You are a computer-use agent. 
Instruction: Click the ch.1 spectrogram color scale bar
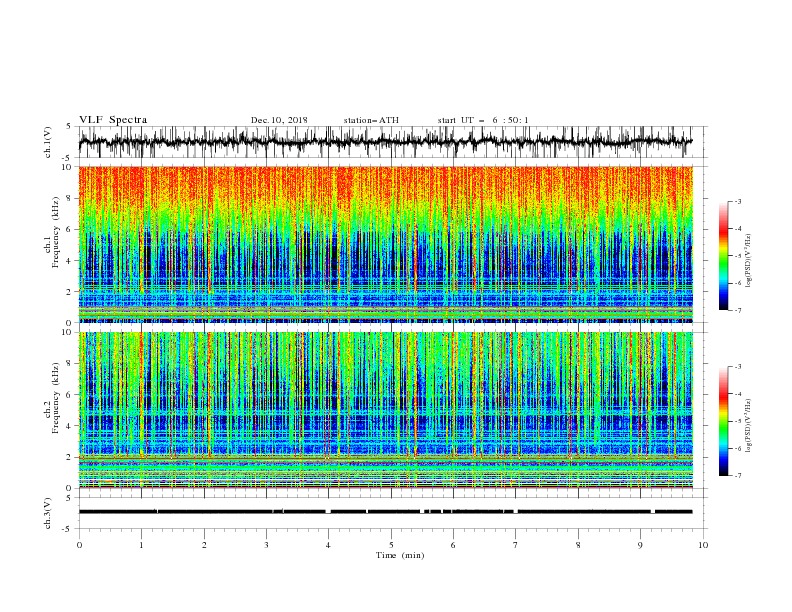point(723,255)
